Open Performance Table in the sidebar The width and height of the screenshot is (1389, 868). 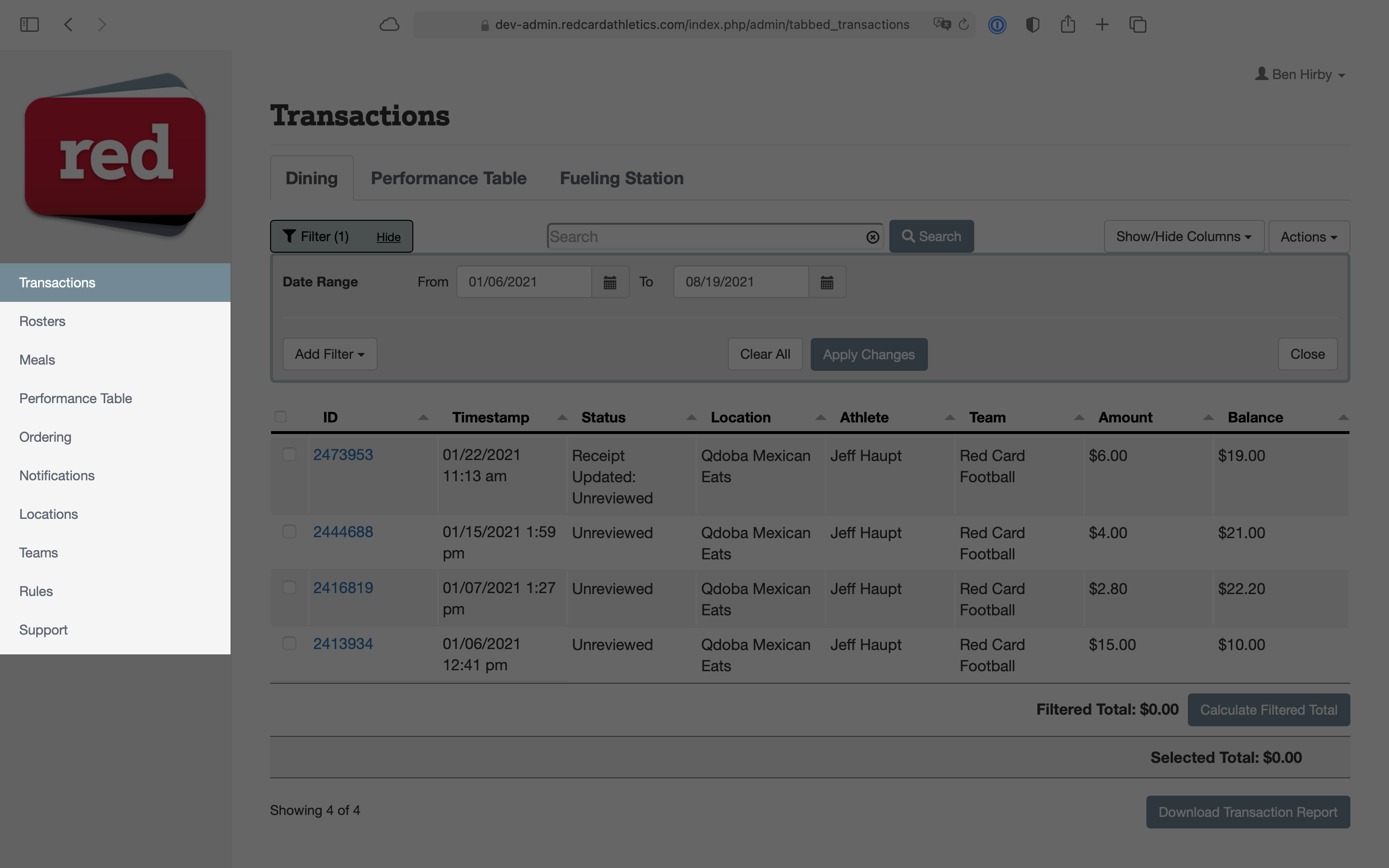tap(115, 398)
